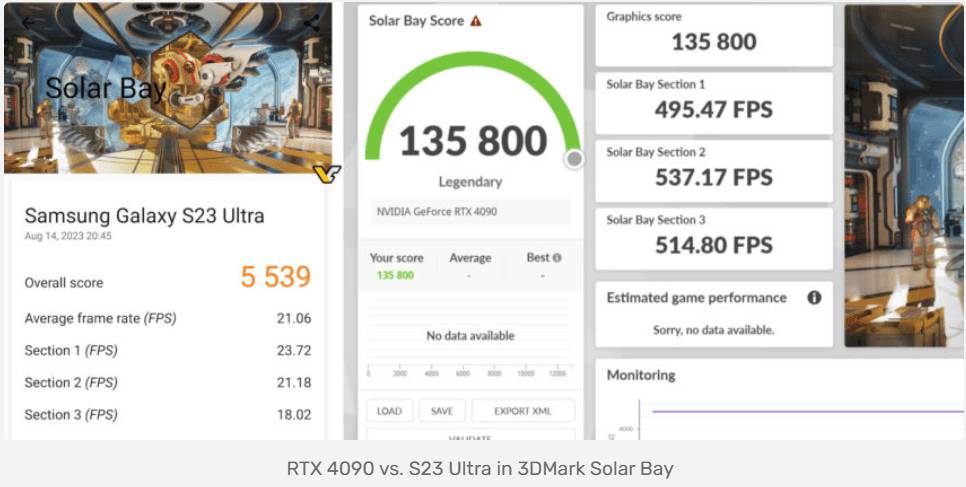Click the orange overall score 5 539
Viewport: 966px width, 487px height.
[x=276, y=277]
